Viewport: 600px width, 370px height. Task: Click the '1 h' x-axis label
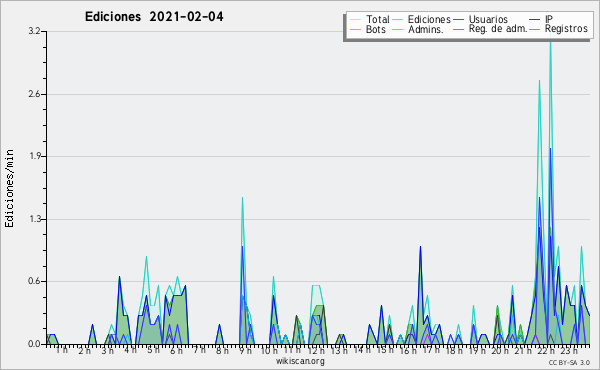click(62, 350)
